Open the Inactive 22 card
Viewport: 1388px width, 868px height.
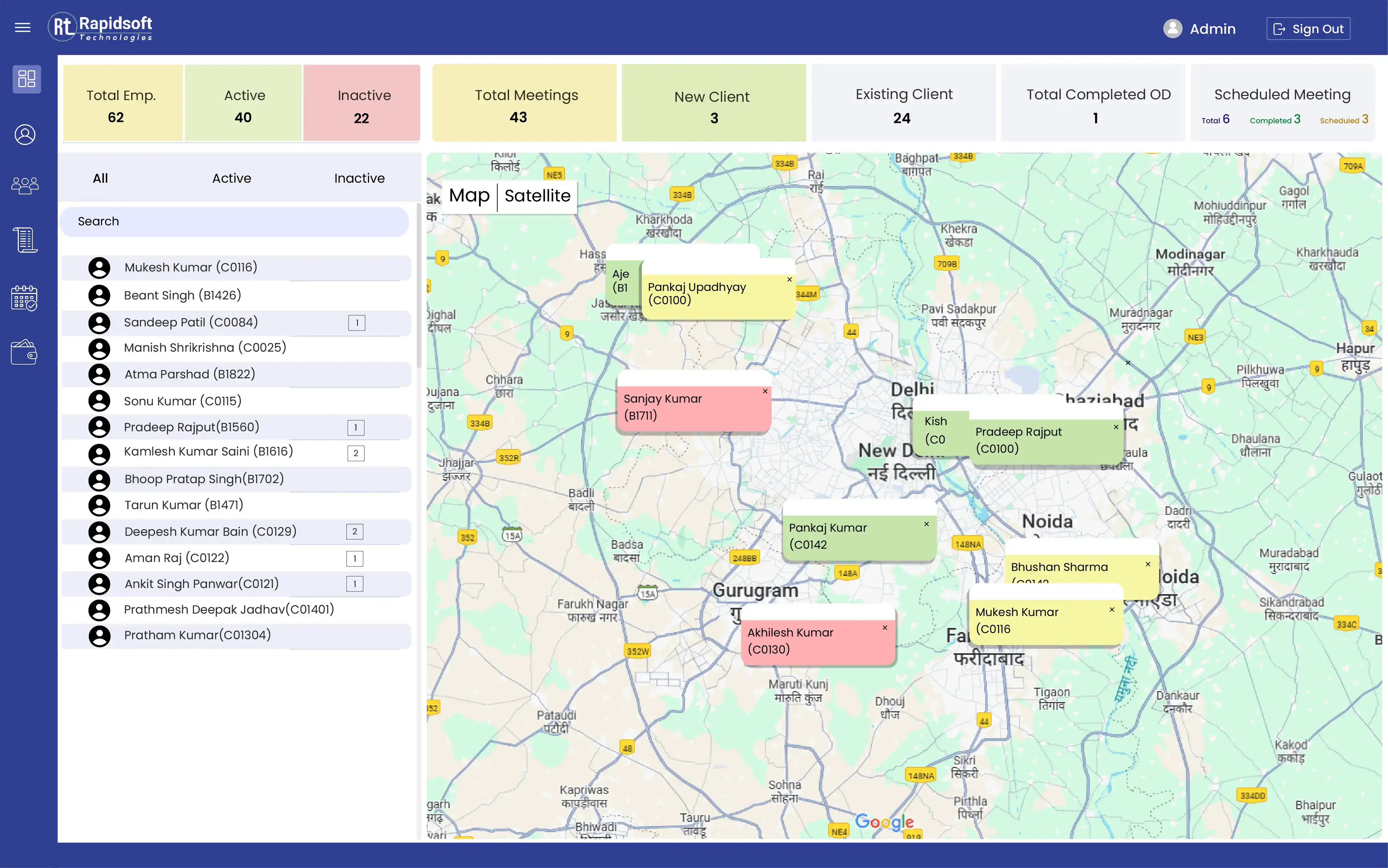362,103
